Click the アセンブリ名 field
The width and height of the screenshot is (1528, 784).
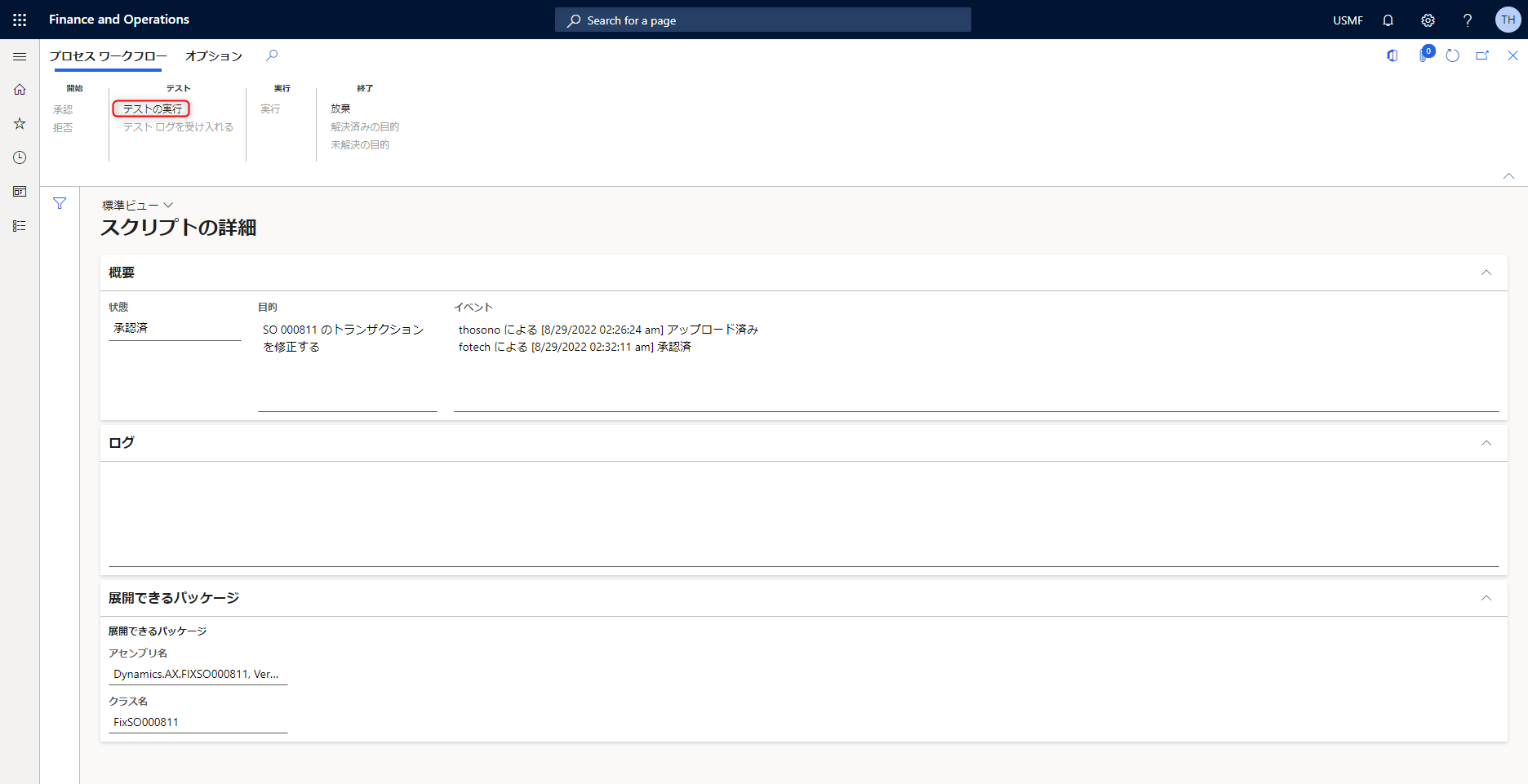pyautogui.click(x=198, y=674)
